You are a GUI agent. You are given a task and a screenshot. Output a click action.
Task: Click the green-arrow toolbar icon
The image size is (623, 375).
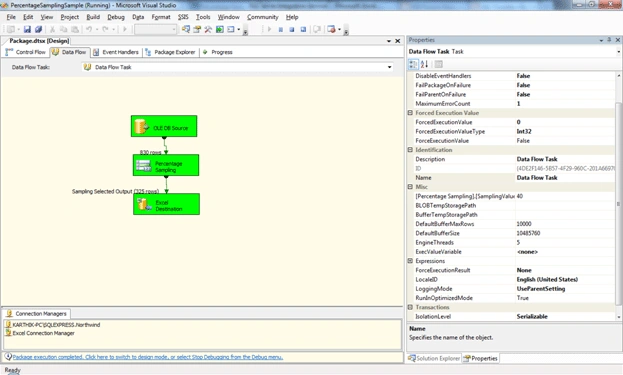click(219, 29)
